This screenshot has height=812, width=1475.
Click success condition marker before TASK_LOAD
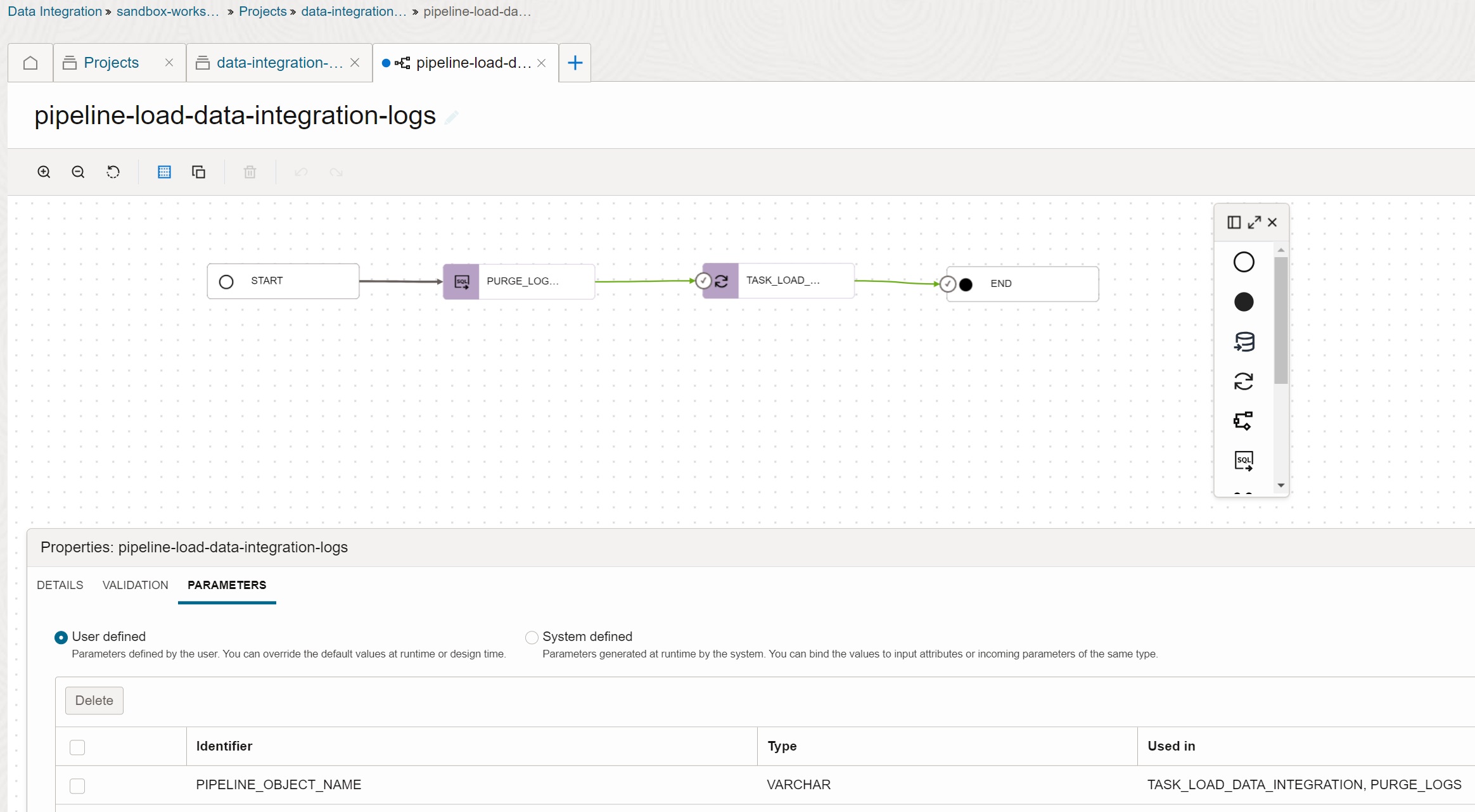click(703, 281)
